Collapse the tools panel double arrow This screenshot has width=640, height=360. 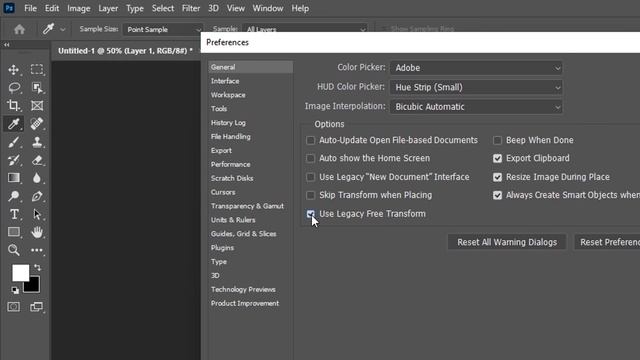tap(7, 45)
